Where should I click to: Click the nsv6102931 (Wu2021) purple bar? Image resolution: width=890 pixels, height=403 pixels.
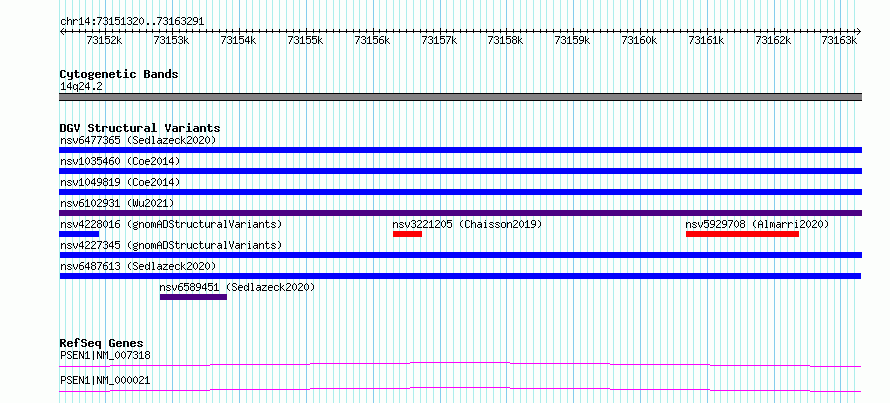(x=460, y=213)
